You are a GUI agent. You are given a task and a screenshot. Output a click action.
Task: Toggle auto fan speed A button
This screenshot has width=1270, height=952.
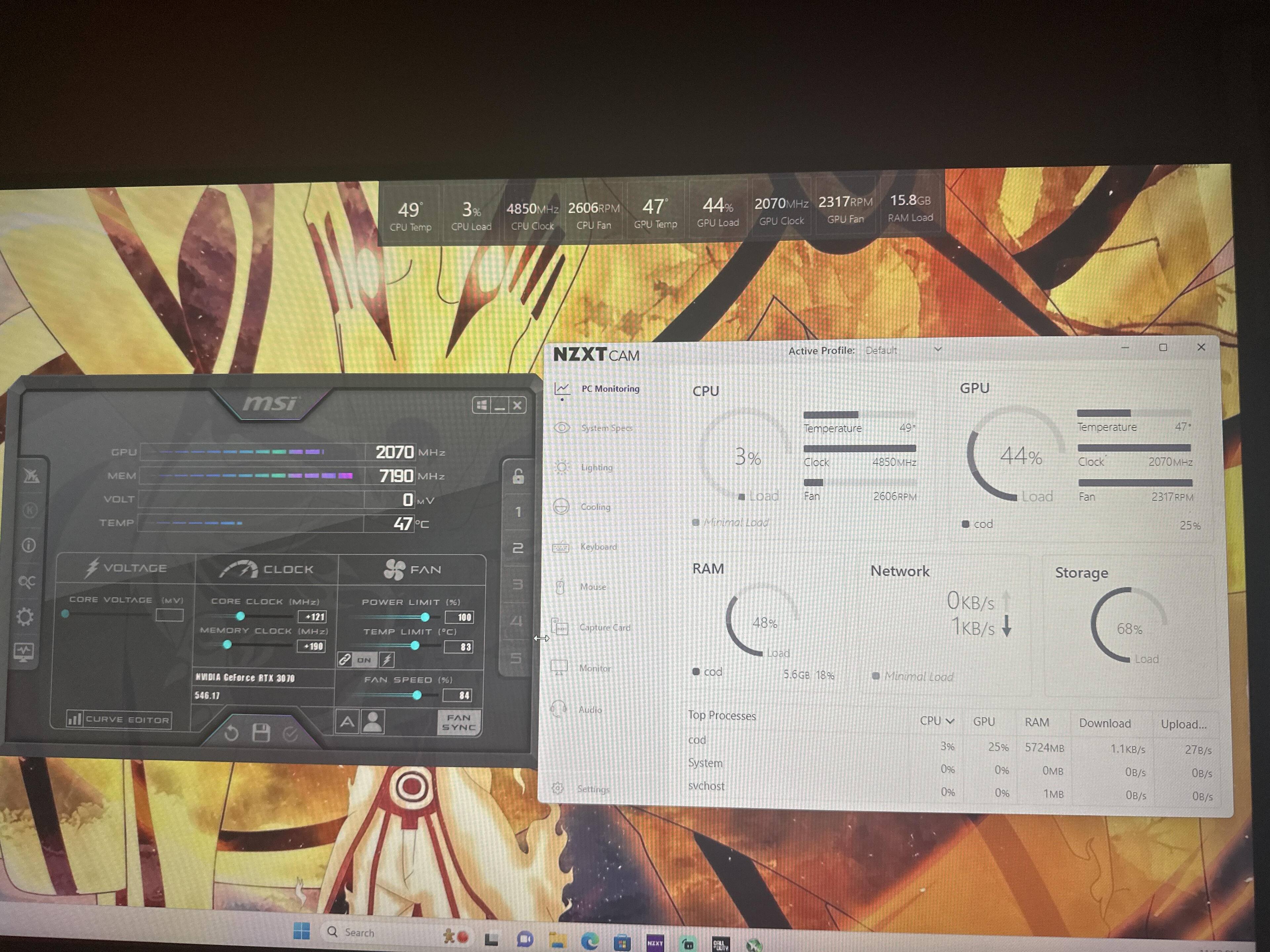pos(347,722)
